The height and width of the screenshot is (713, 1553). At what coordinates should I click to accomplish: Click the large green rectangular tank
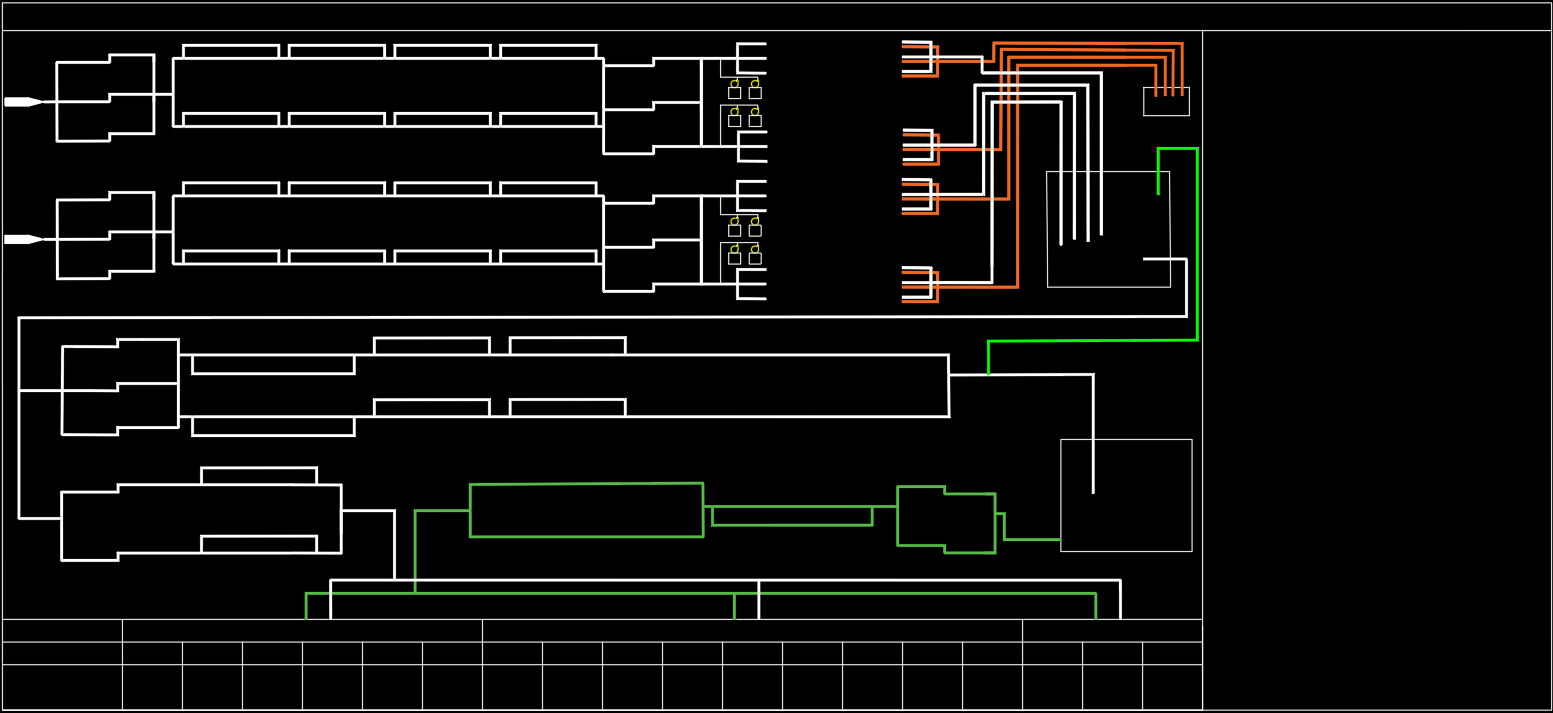[587, 510]
